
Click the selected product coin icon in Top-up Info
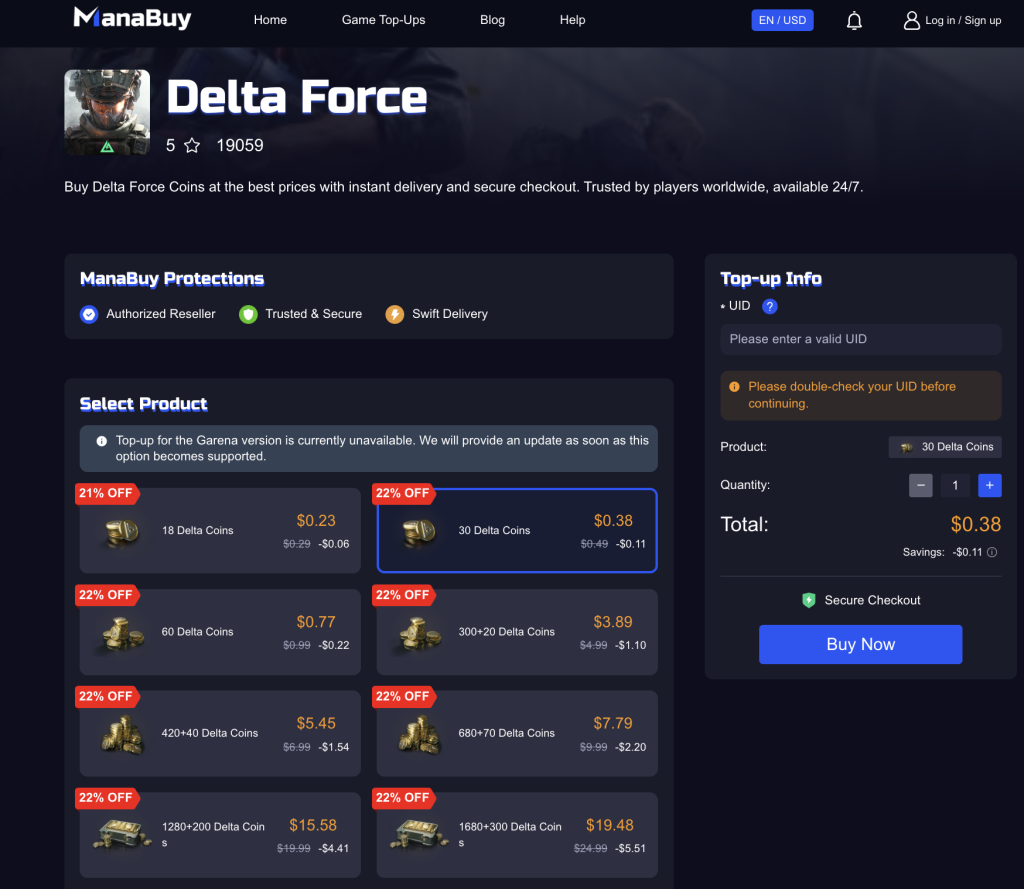tap(906, 447)
